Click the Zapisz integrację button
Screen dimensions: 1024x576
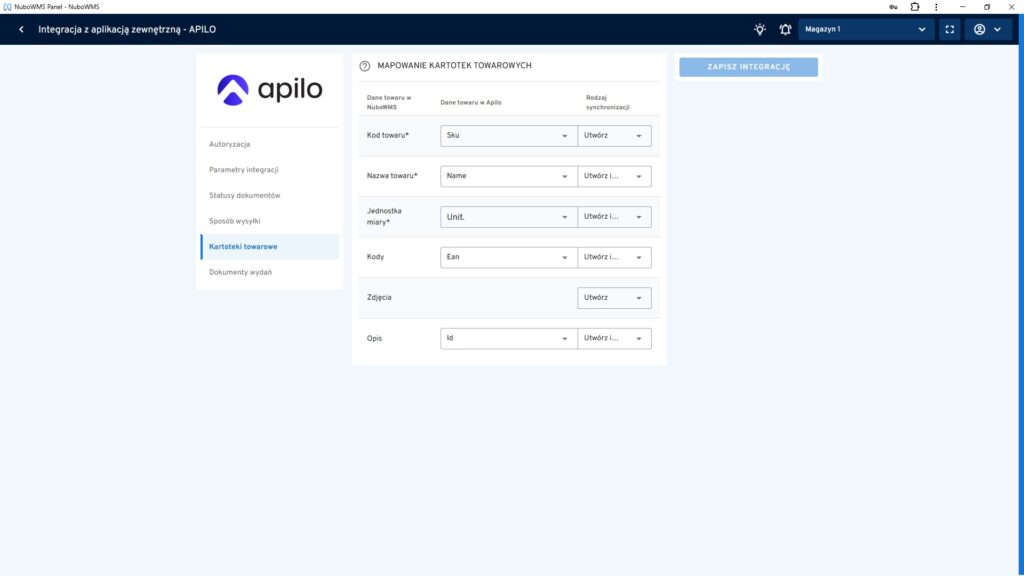point(748,67)
